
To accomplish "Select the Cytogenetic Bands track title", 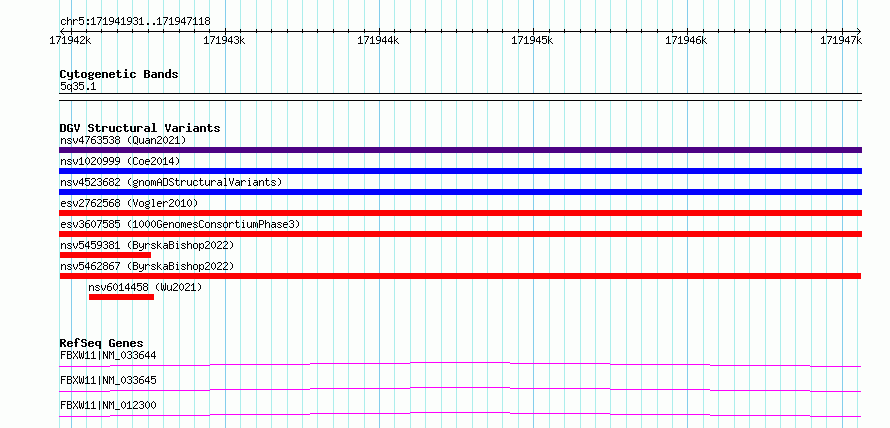I will coord(119,74).
